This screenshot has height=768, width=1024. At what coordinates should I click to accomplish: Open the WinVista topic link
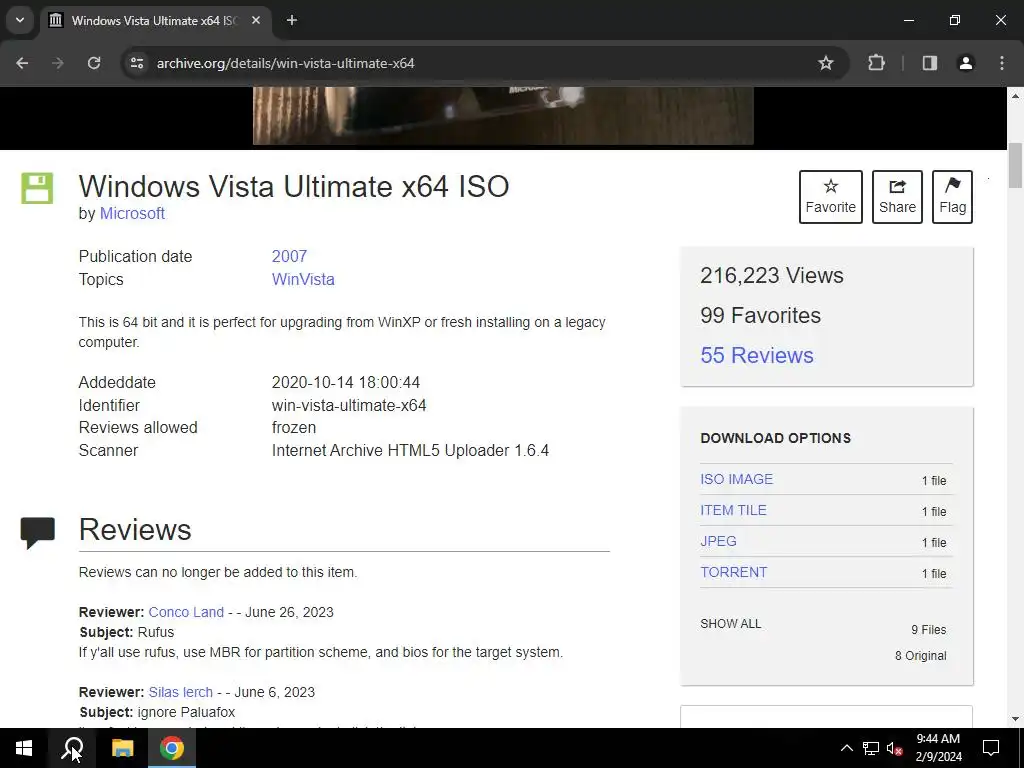pos(303,279)
